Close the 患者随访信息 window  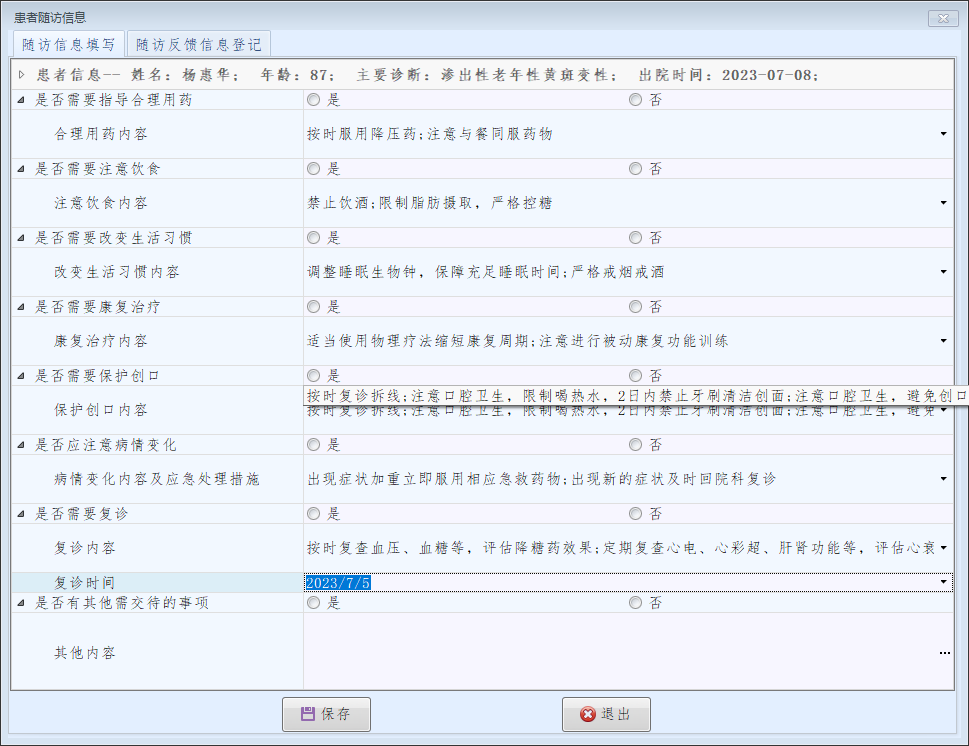[x=942, y=18]
